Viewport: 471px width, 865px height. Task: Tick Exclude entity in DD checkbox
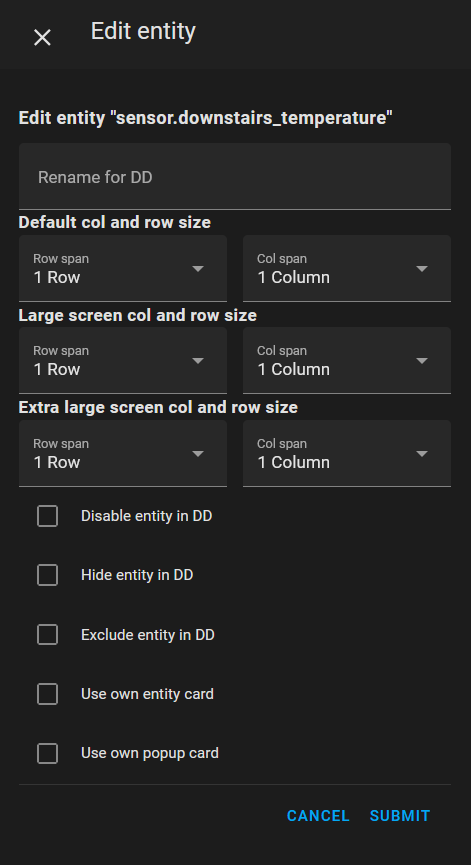[47, 635]
